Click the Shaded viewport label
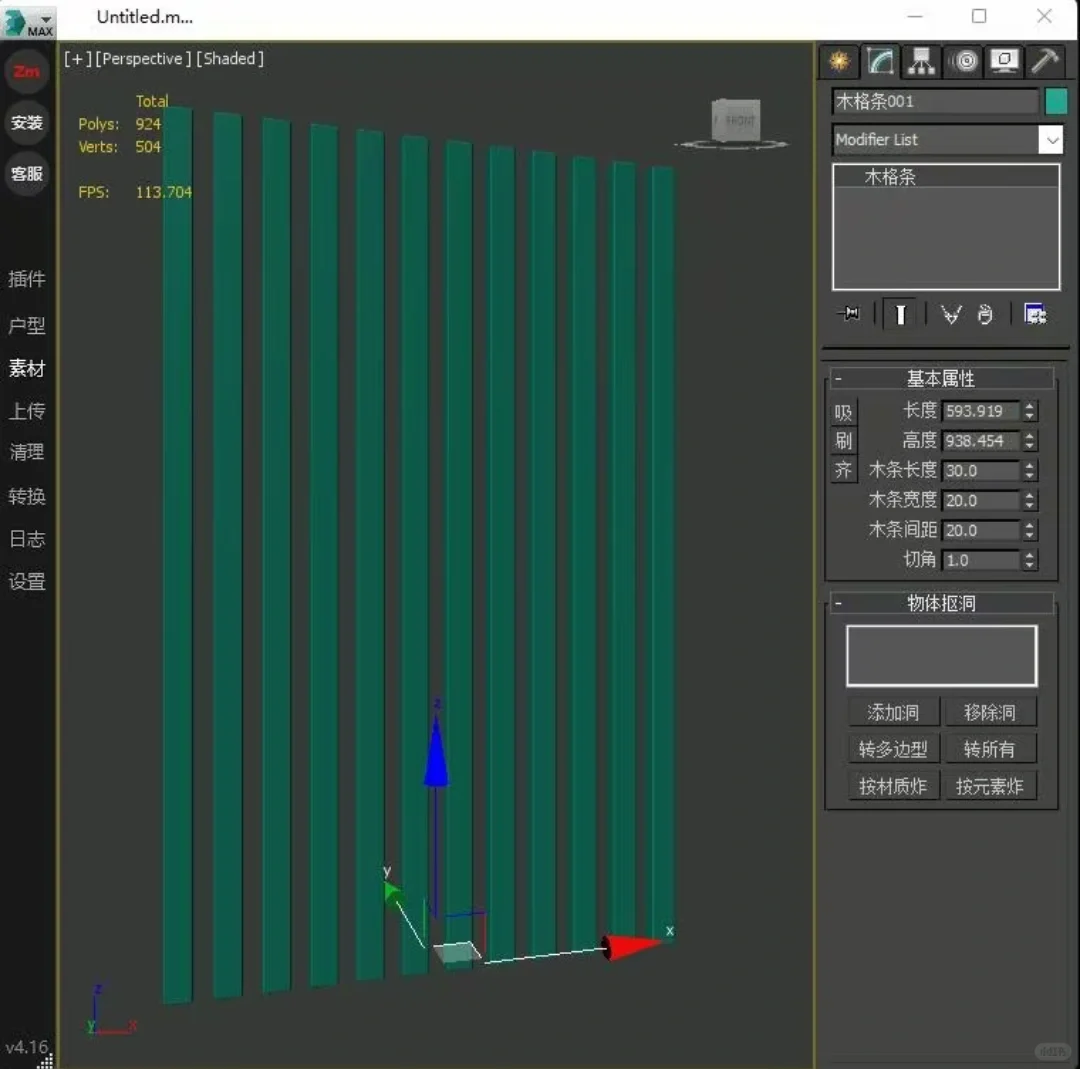The image size is (1080, 1069). coord(229,58)
